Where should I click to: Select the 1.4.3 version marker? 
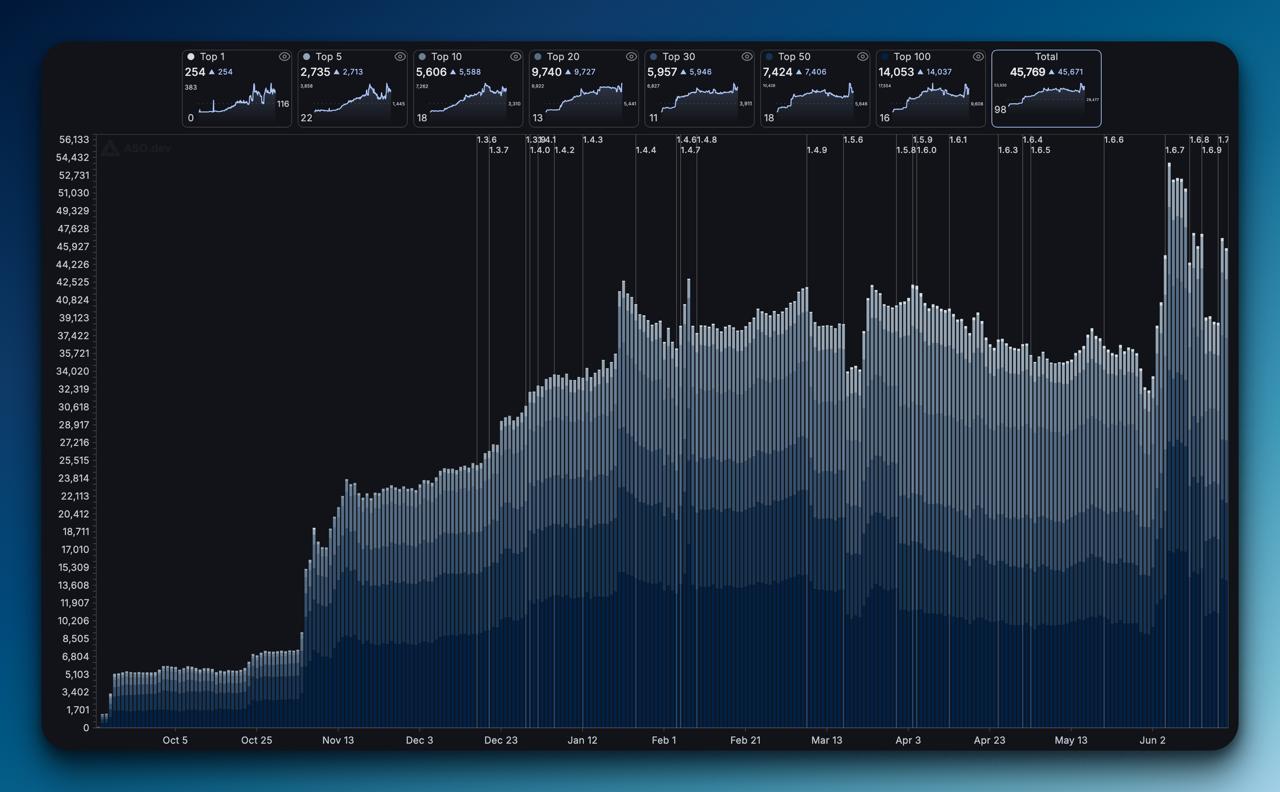pos(593,140)
